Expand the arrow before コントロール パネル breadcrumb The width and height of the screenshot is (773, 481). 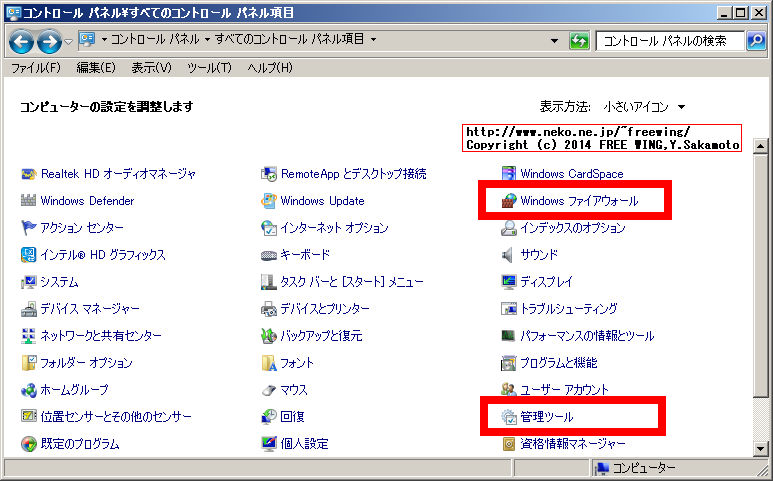click(105, 39)
